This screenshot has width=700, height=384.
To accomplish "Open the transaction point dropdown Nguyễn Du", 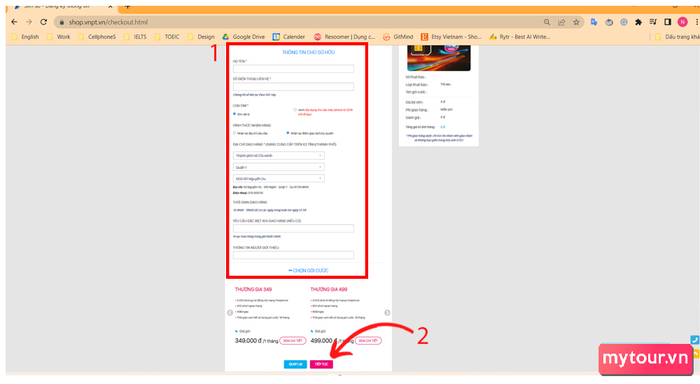I will click(279, 179).
